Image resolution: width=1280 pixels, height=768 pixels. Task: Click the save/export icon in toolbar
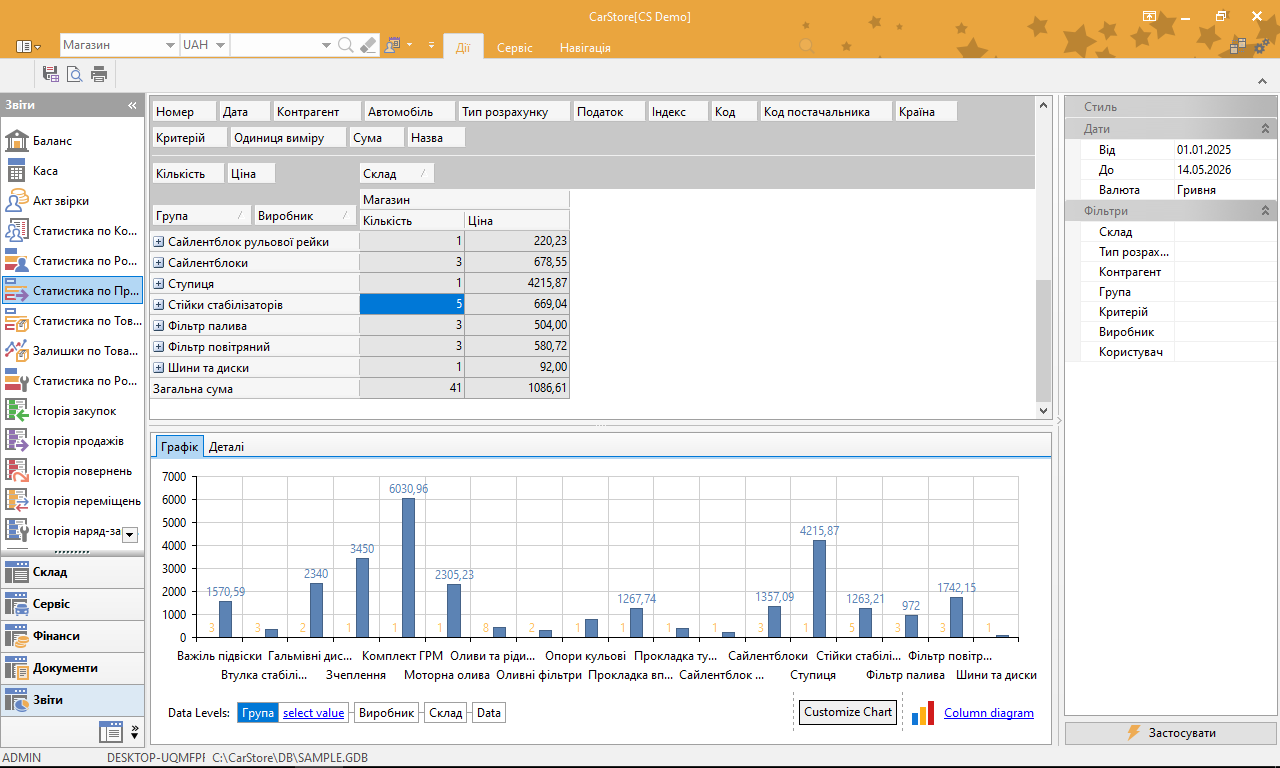click(x=50, y=73)
